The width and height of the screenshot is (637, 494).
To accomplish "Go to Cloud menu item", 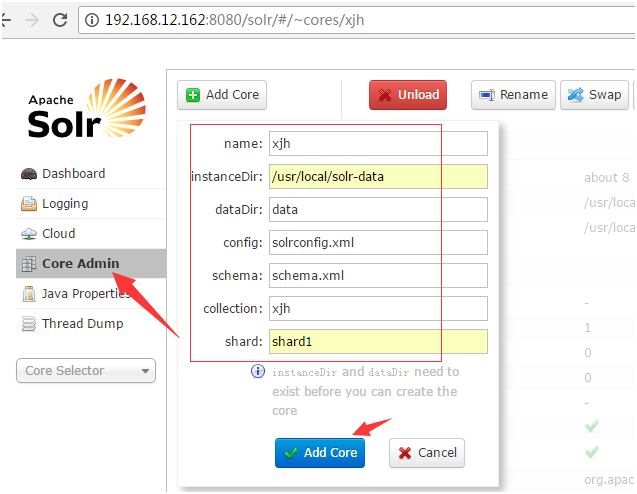I will (91, 234).
